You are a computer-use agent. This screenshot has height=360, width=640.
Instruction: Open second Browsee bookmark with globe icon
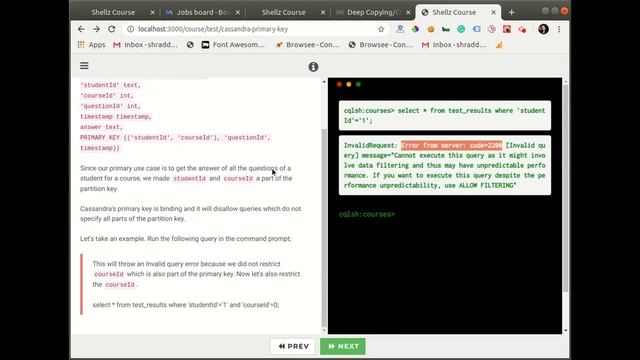coord(381,44)
